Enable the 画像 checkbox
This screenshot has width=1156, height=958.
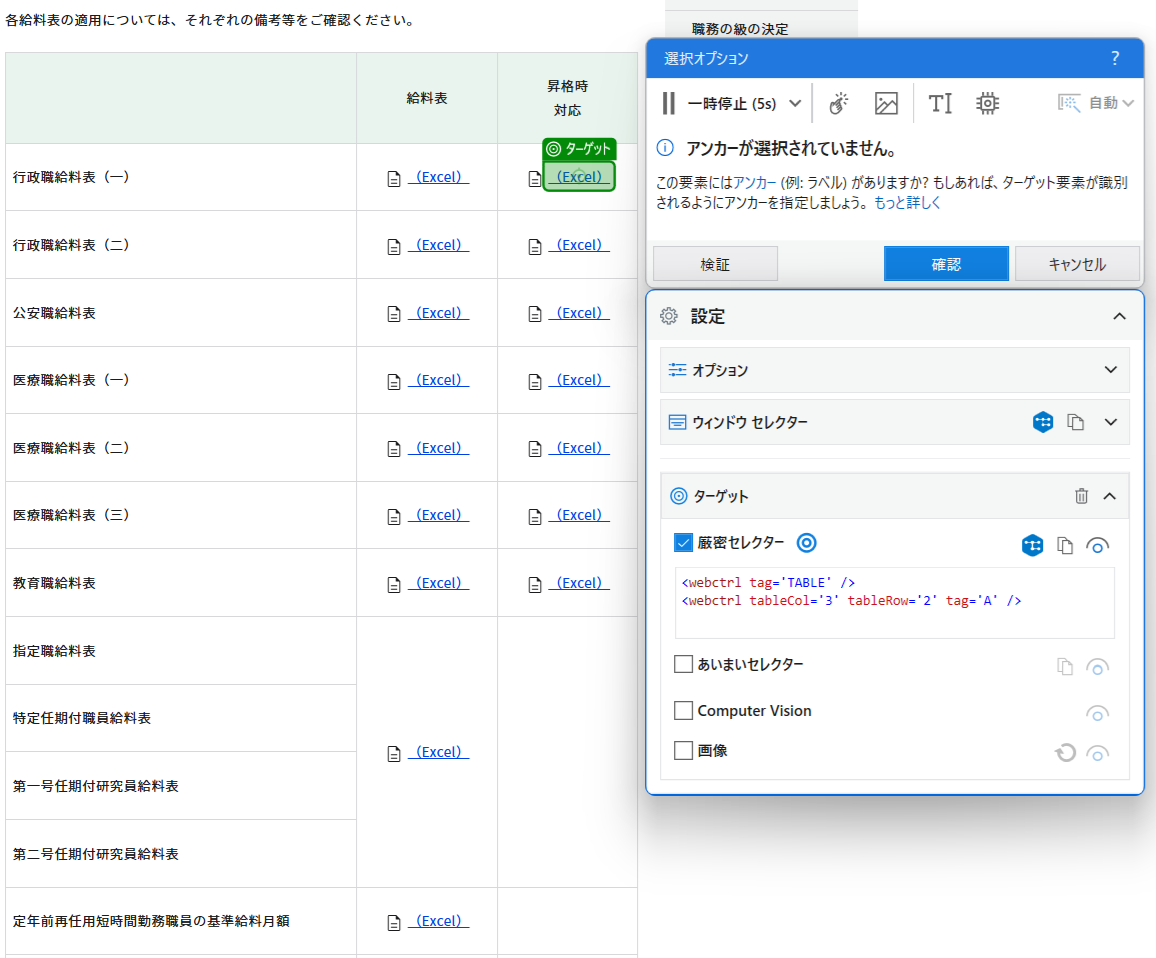coord(683,751)
